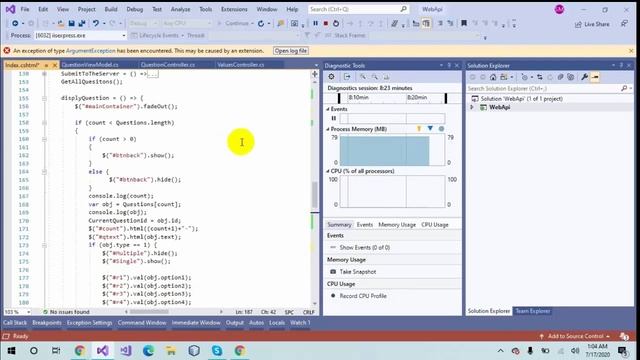Close the Index.cshtml tab
Image resolution: width=640 pixels, height=360 pixels.
(55, 65)
